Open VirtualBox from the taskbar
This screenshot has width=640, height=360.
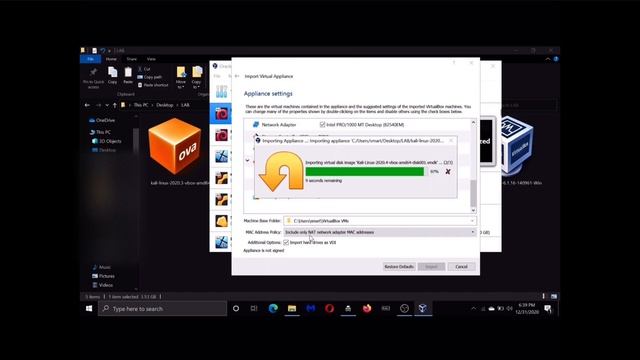(423, 309)
